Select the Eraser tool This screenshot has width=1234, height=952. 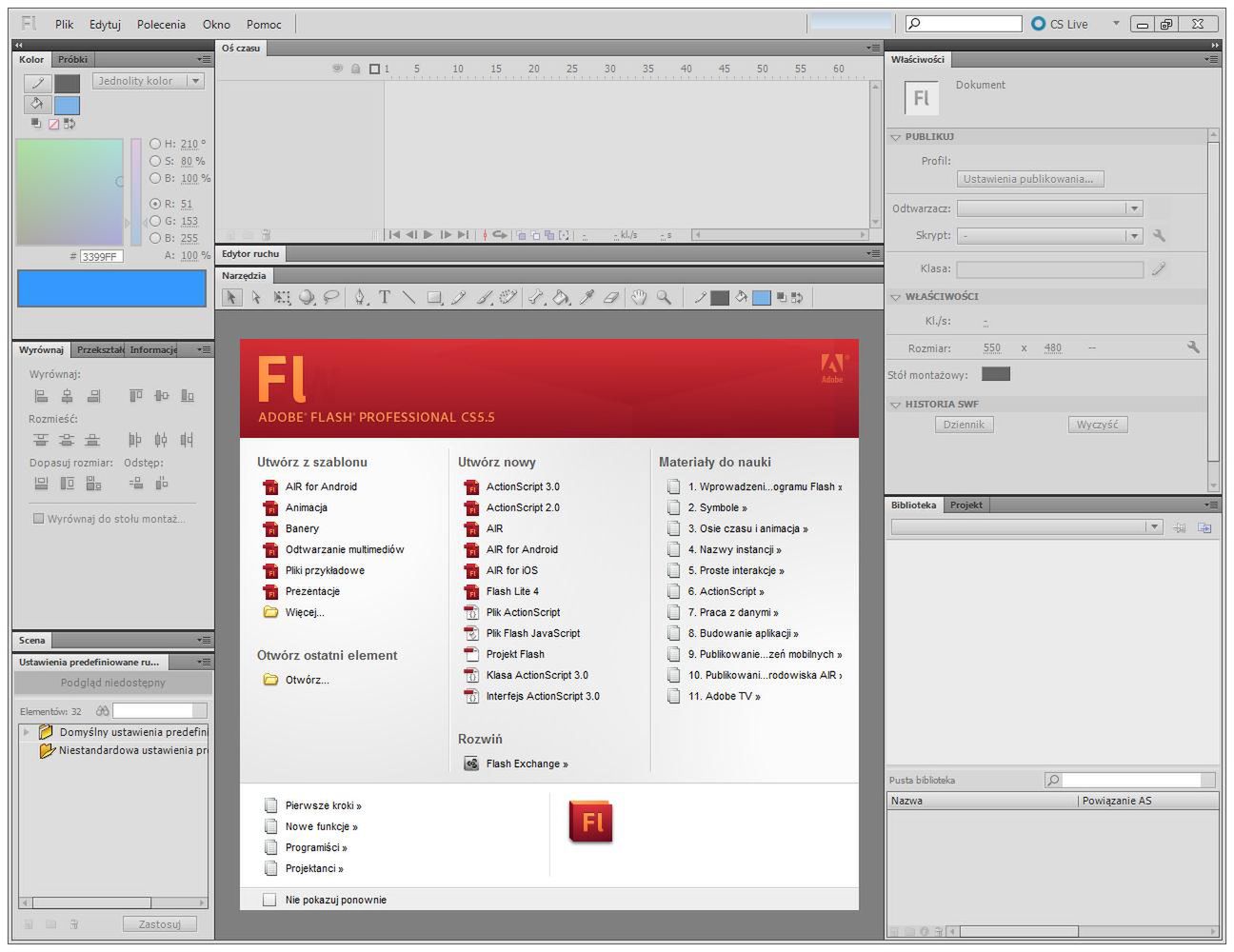tap(611, 298)
